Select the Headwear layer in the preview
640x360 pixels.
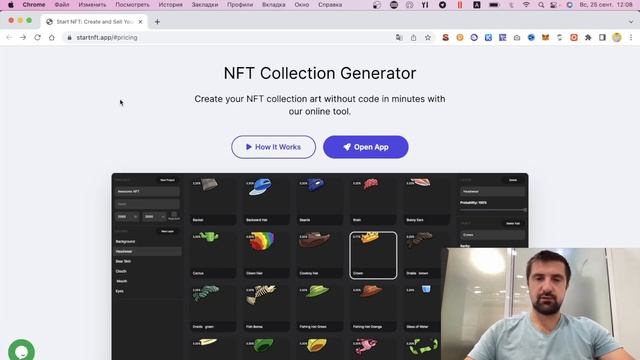tap(147, 251)
